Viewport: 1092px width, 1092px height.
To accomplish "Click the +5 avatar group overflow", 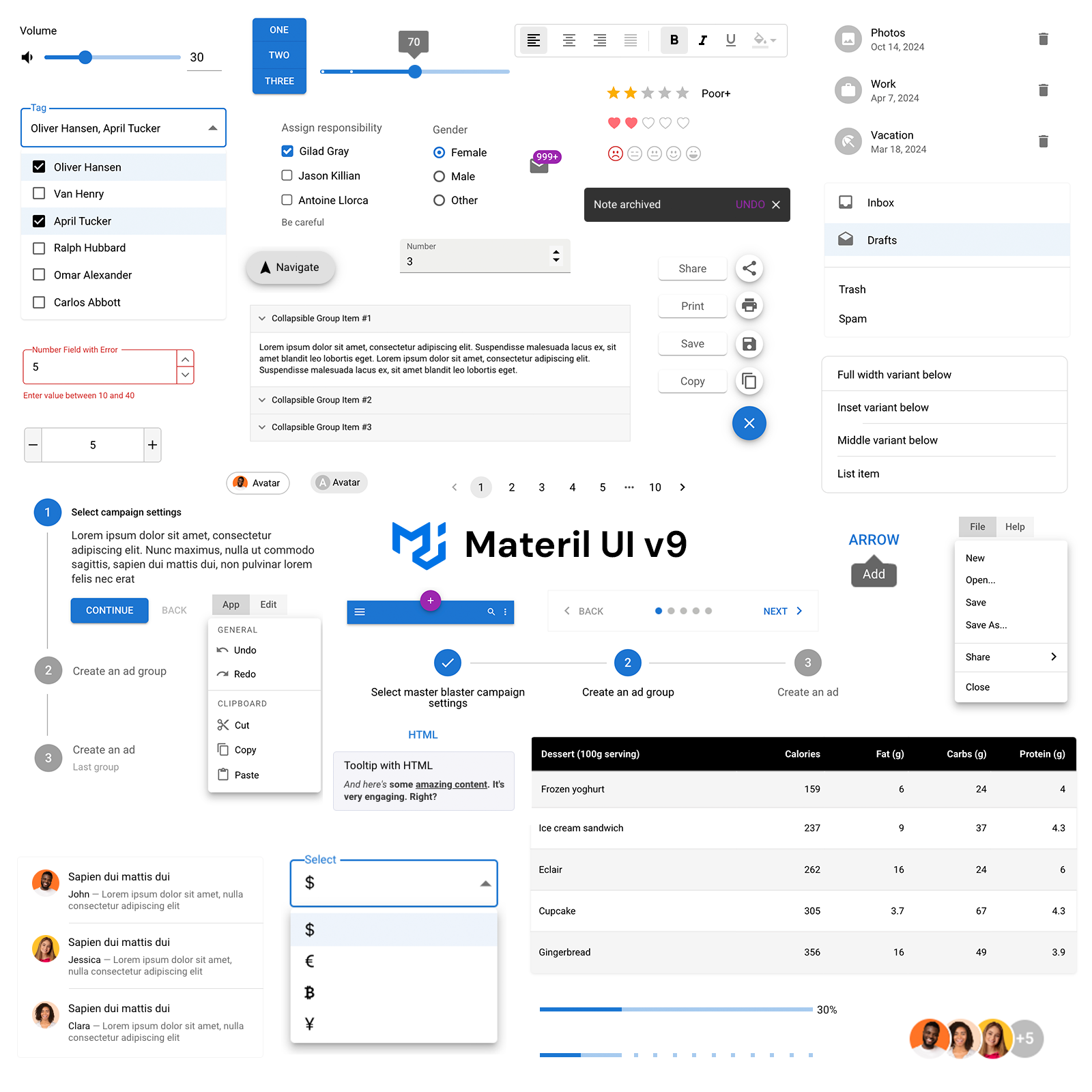I will click(x=1025, y=1039).
